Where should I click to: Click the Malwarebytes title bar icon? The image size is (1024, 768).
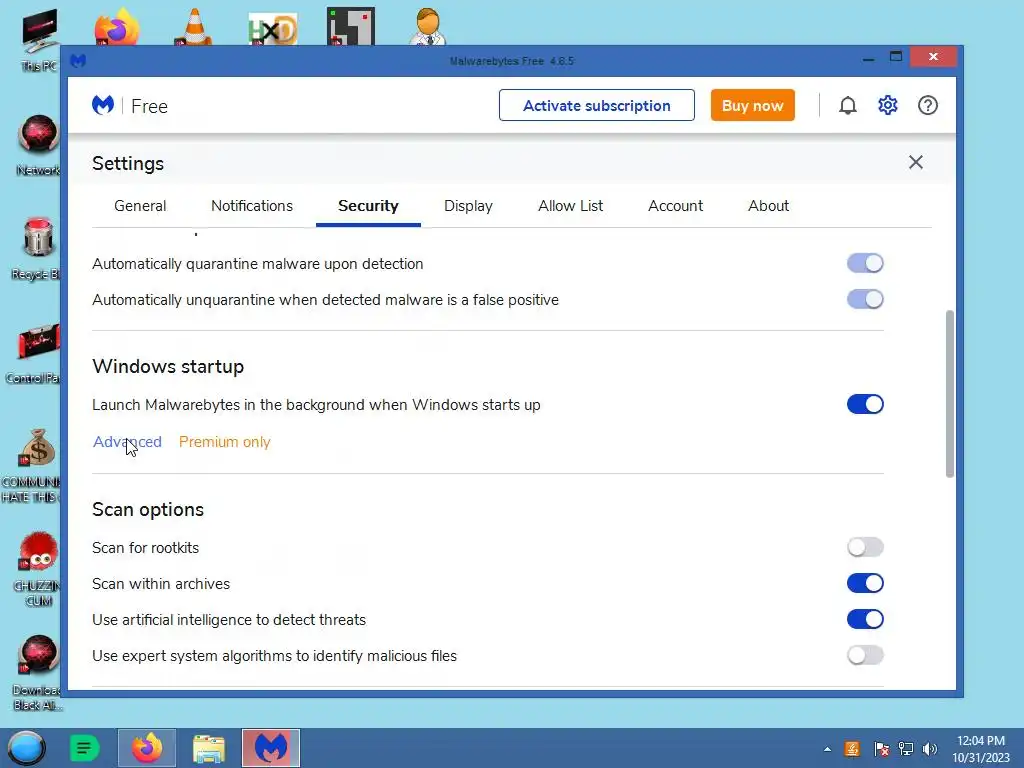78,61
